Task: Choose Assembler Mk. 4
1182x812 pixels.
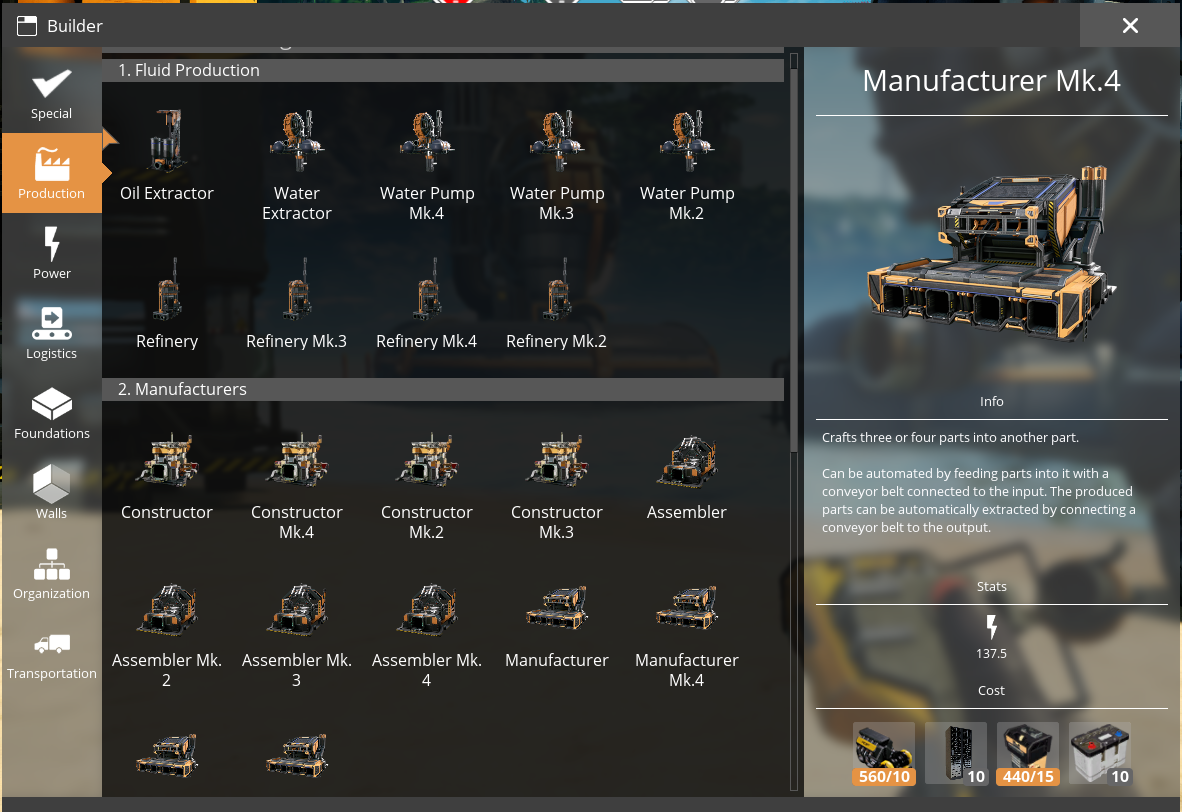Action: (427, 633)
